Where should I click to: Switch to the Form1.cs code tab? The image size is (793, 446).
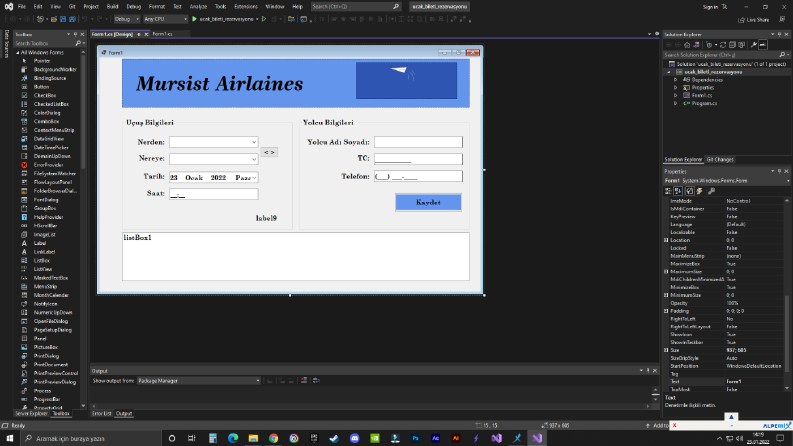point(162,34)
